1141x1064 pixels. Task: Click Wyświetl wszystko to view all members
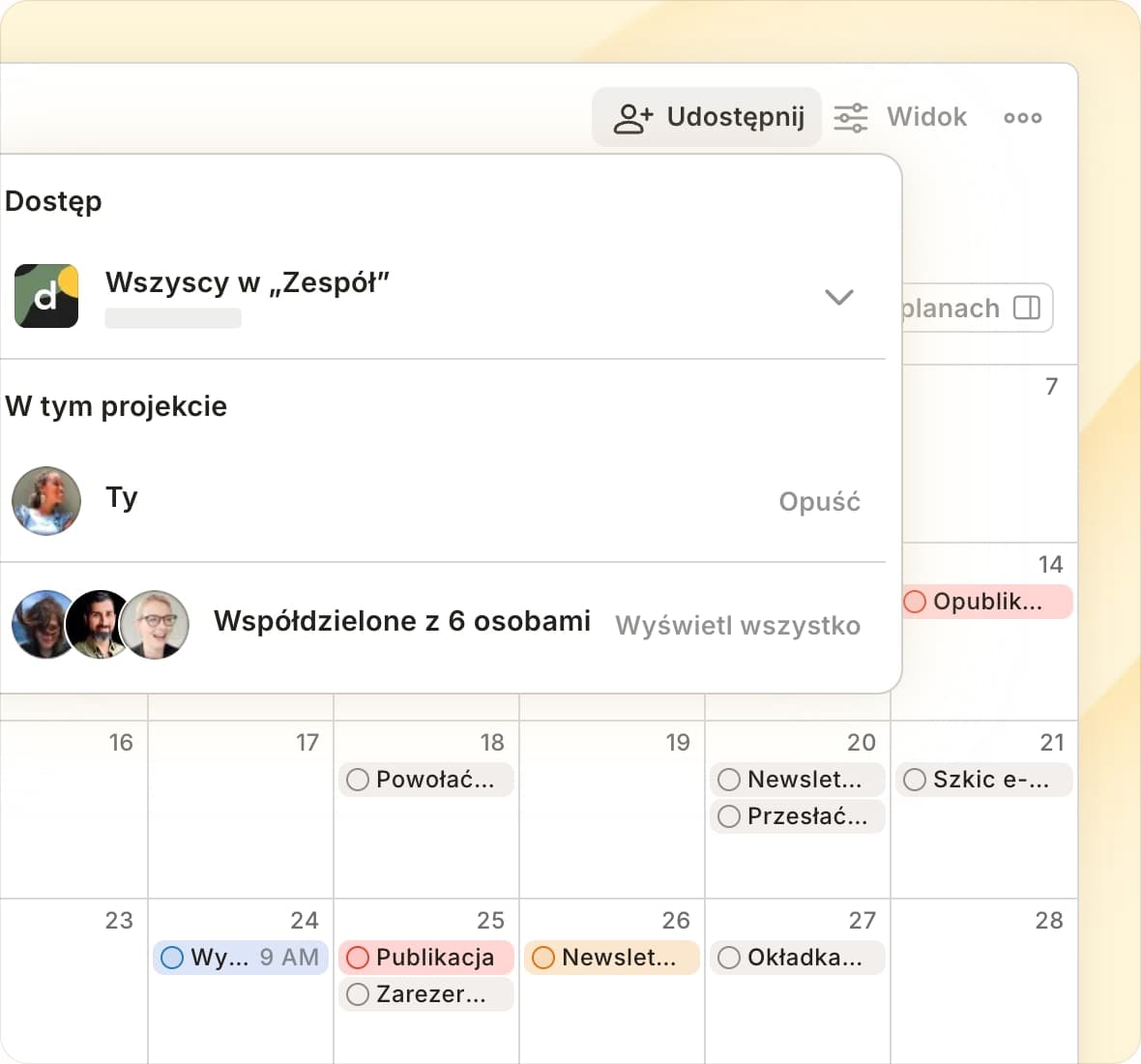[737, 626]
